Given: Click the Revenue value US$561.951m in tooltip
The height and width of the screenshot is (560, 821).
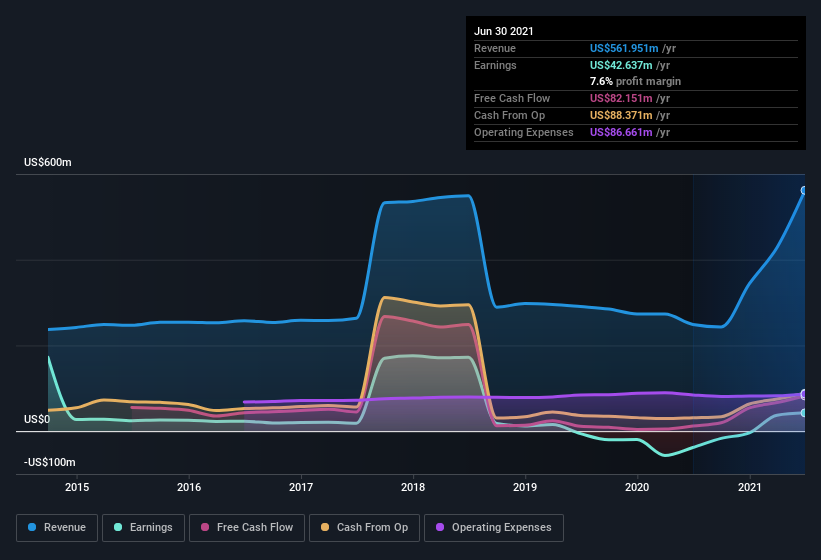Looking at the screenshot, I should (x=624, y=48).
